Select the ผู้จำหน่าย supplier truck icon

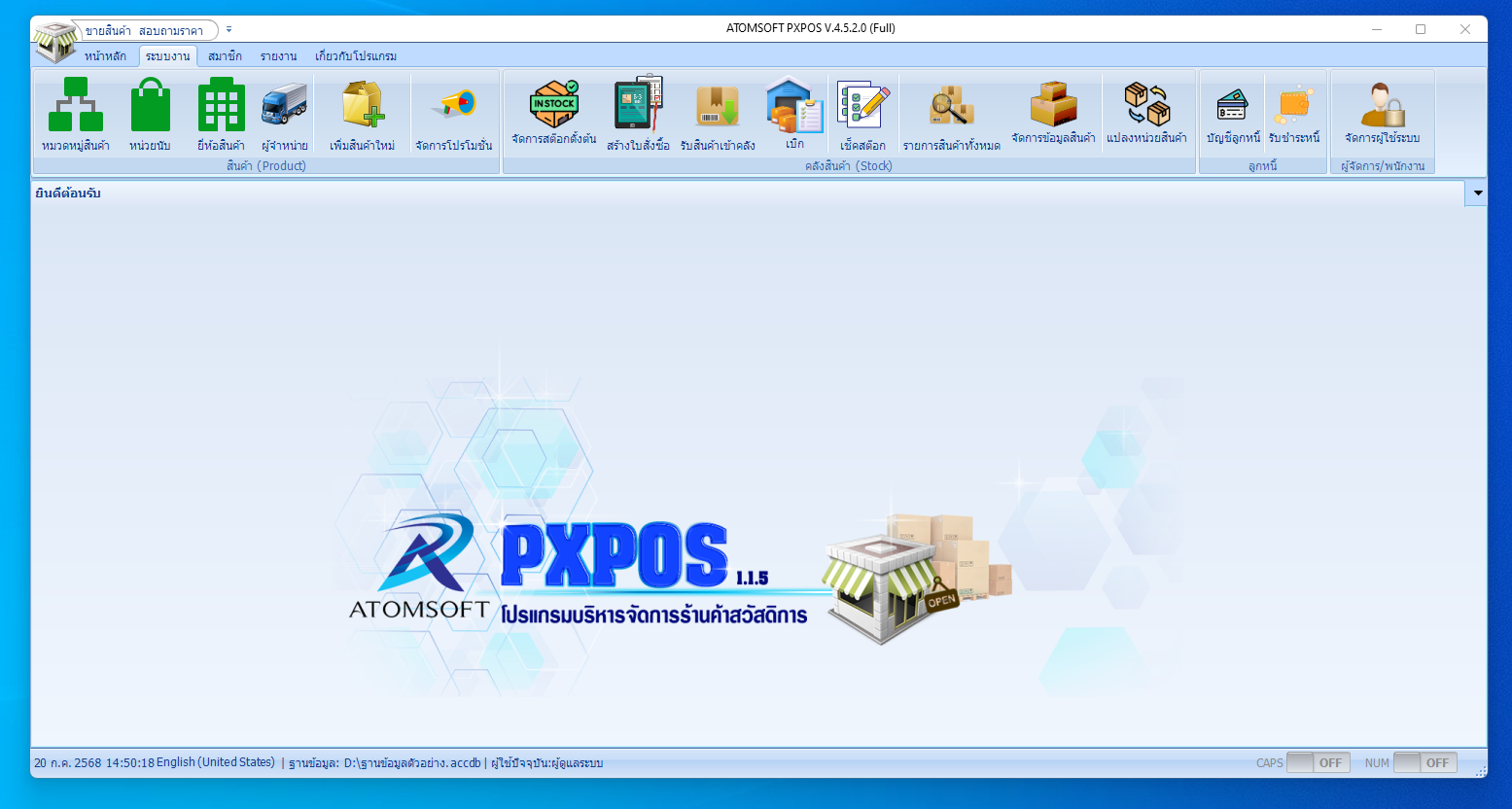click(284, 106)
